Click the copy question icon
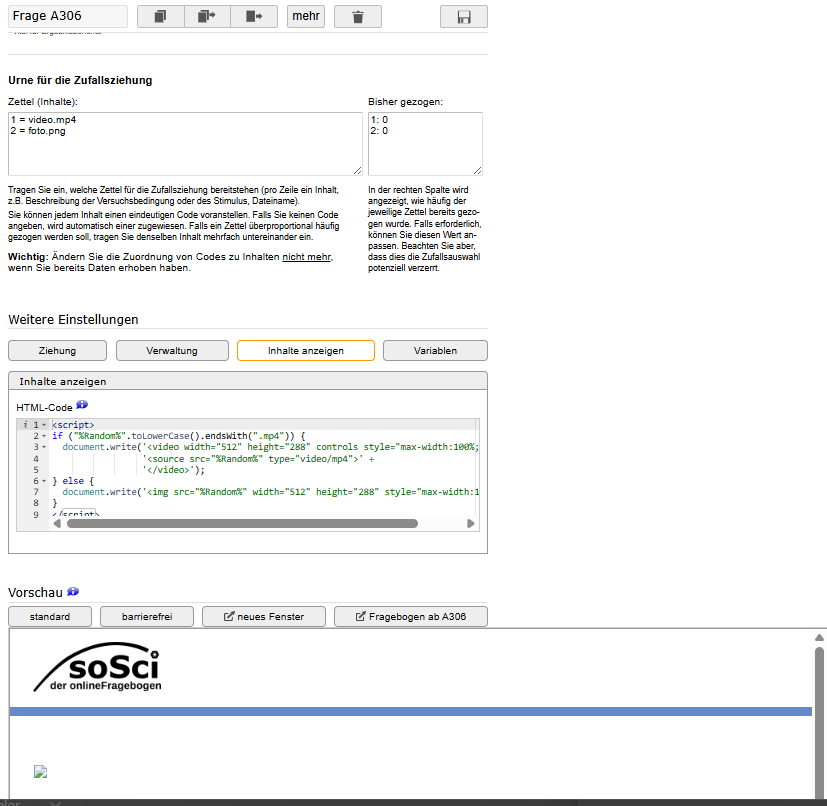 point(160,17)
